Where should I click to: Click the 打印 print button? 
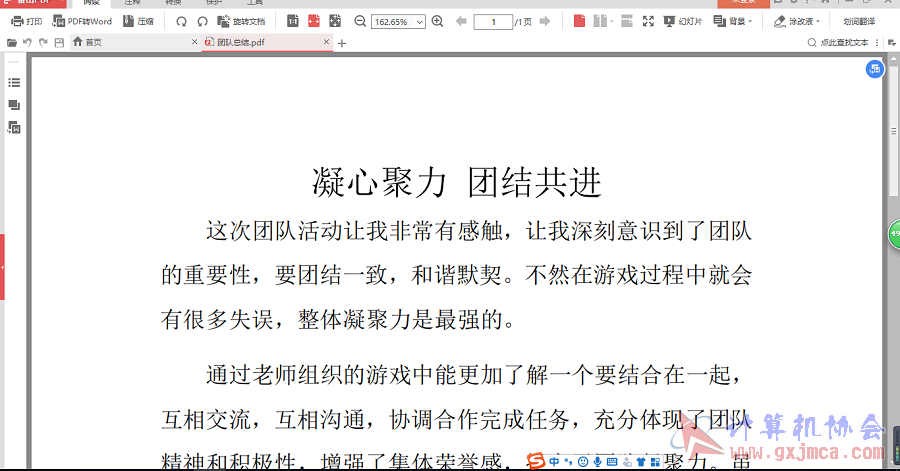pyautogui.click(x=26, y=21)
